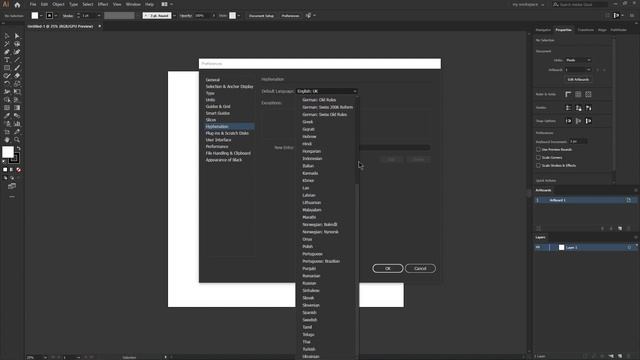Select the Eraser tool
The height and width of the screenshot is (360, 640).
coord(17,76)
